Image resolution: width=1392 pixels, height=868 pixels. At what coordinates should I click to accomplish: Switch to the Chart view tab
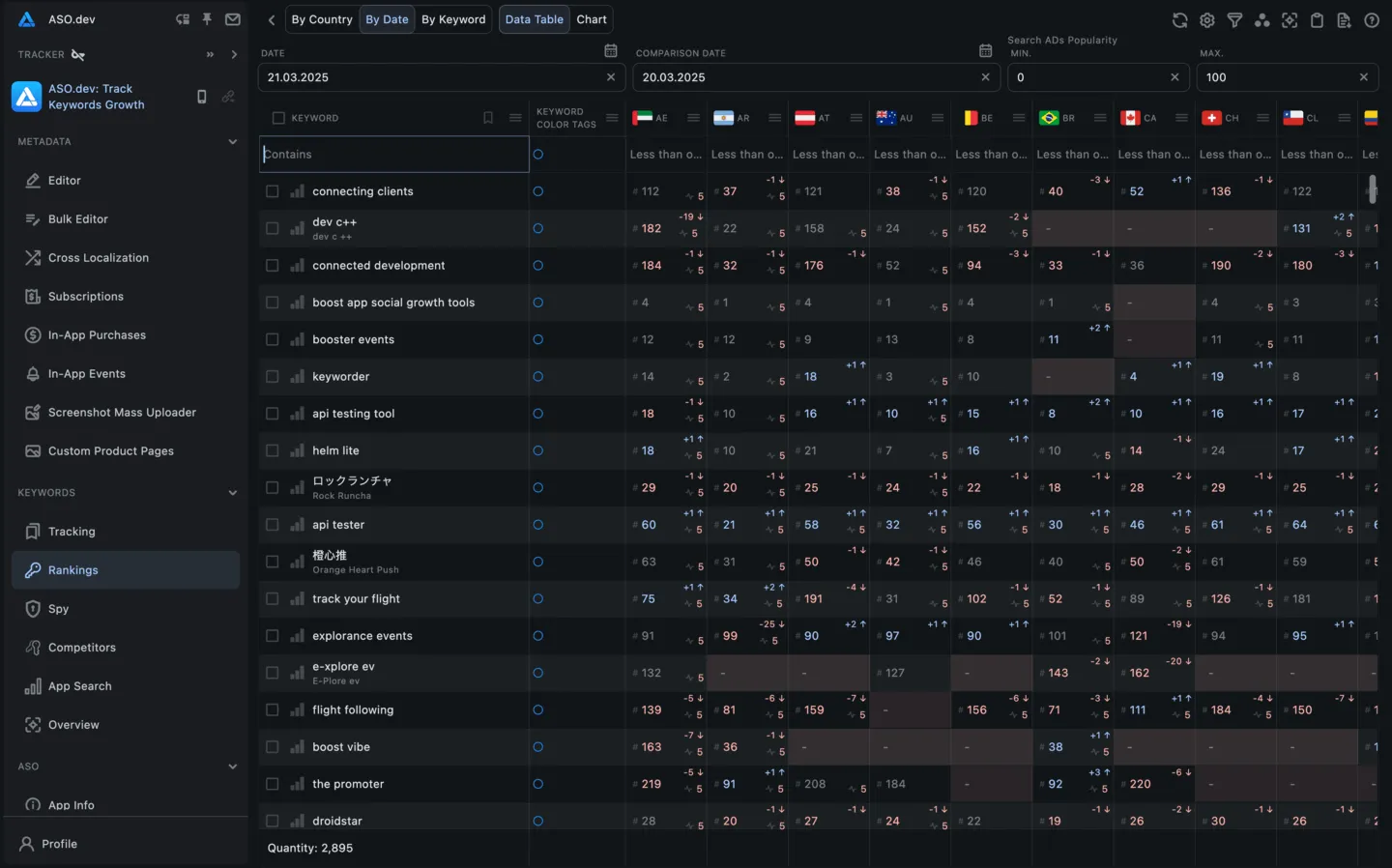point(592,19)
